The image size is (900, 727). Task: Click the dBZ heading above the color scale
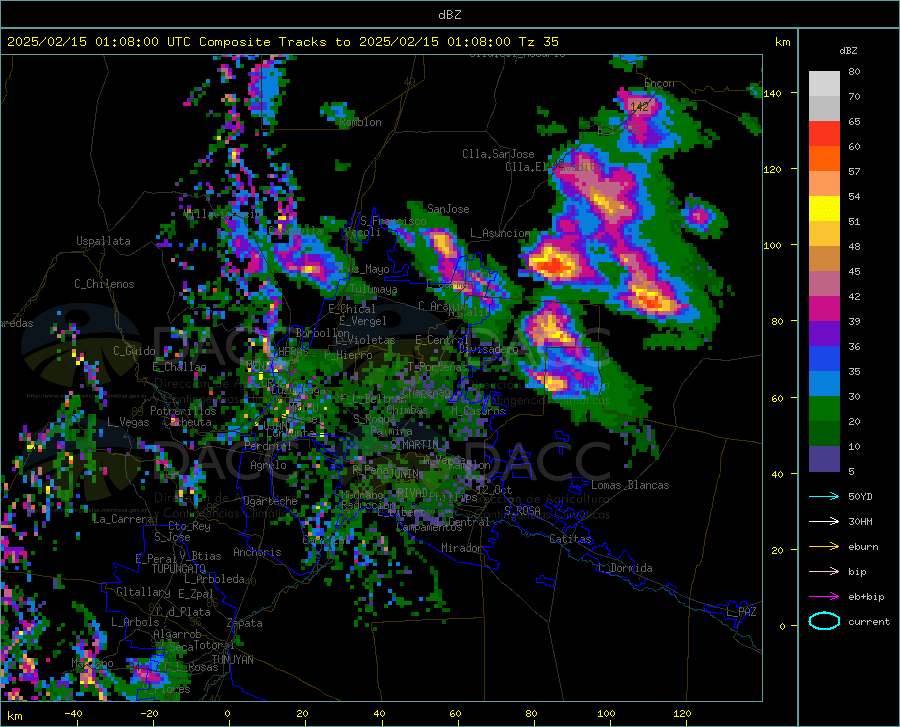point(848,50)
